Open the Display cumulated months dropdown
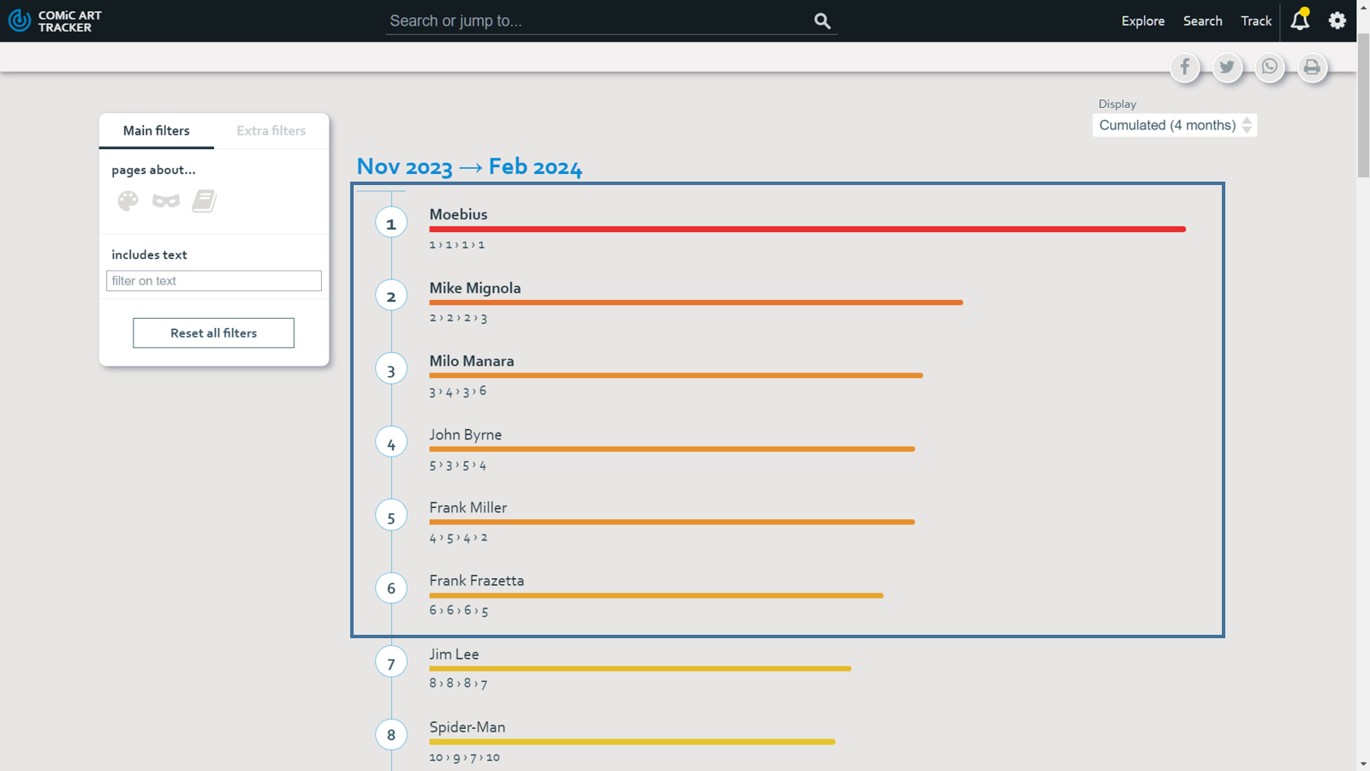 (x=1174, y=125)
